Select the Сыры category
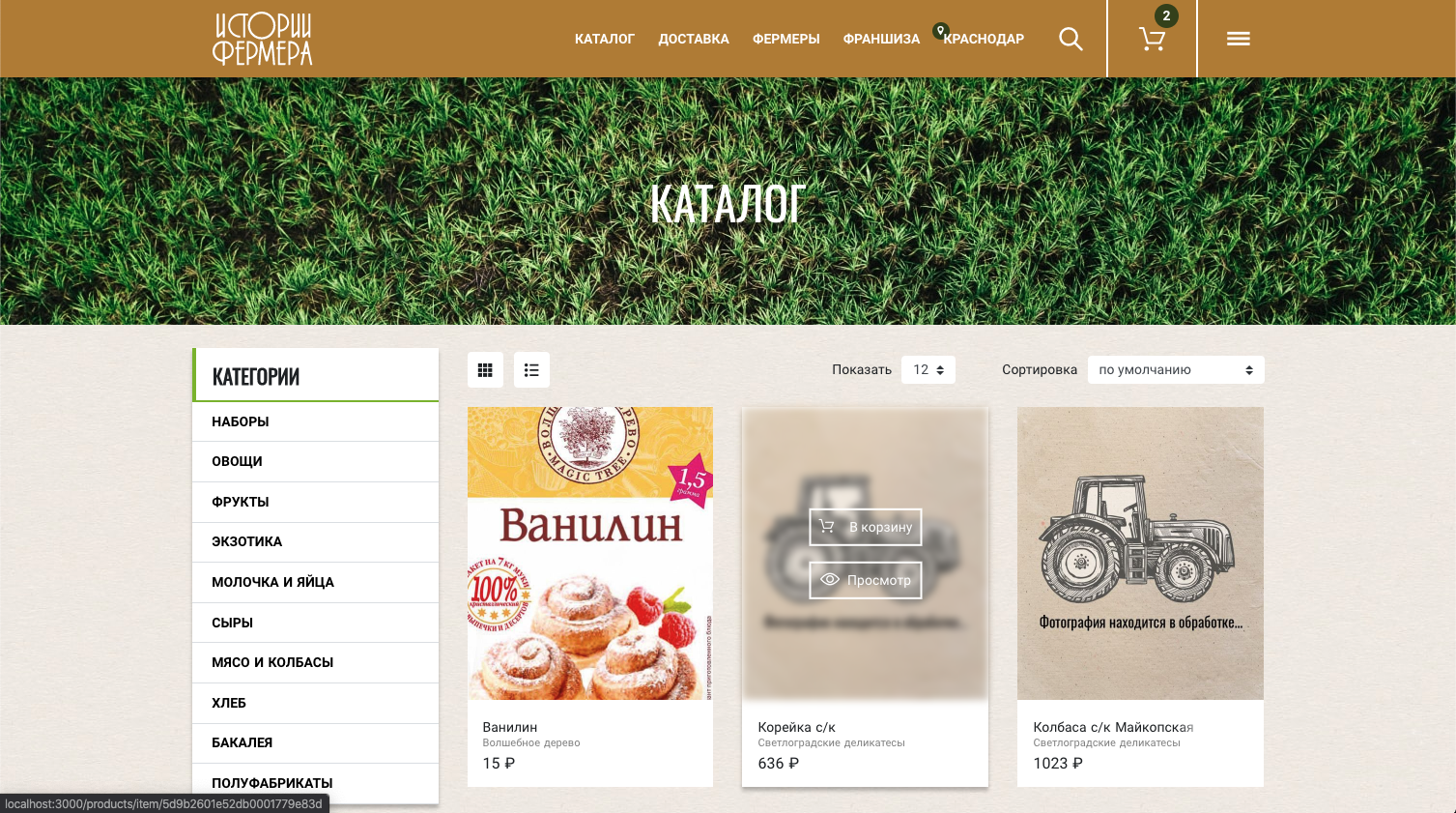This screenshot has height=813, width=1456. (x=316, y=623)
